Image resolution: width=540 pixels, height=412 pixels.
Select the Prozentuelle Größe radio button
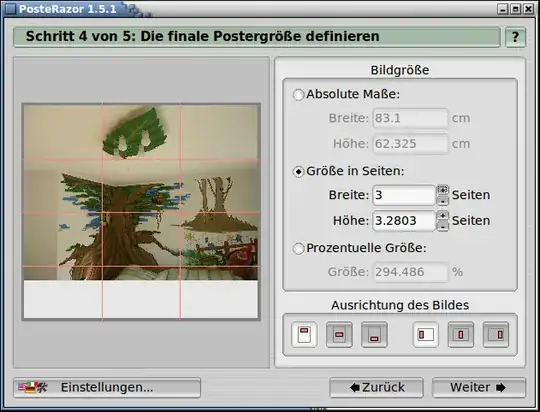click(x=298, y=248)
